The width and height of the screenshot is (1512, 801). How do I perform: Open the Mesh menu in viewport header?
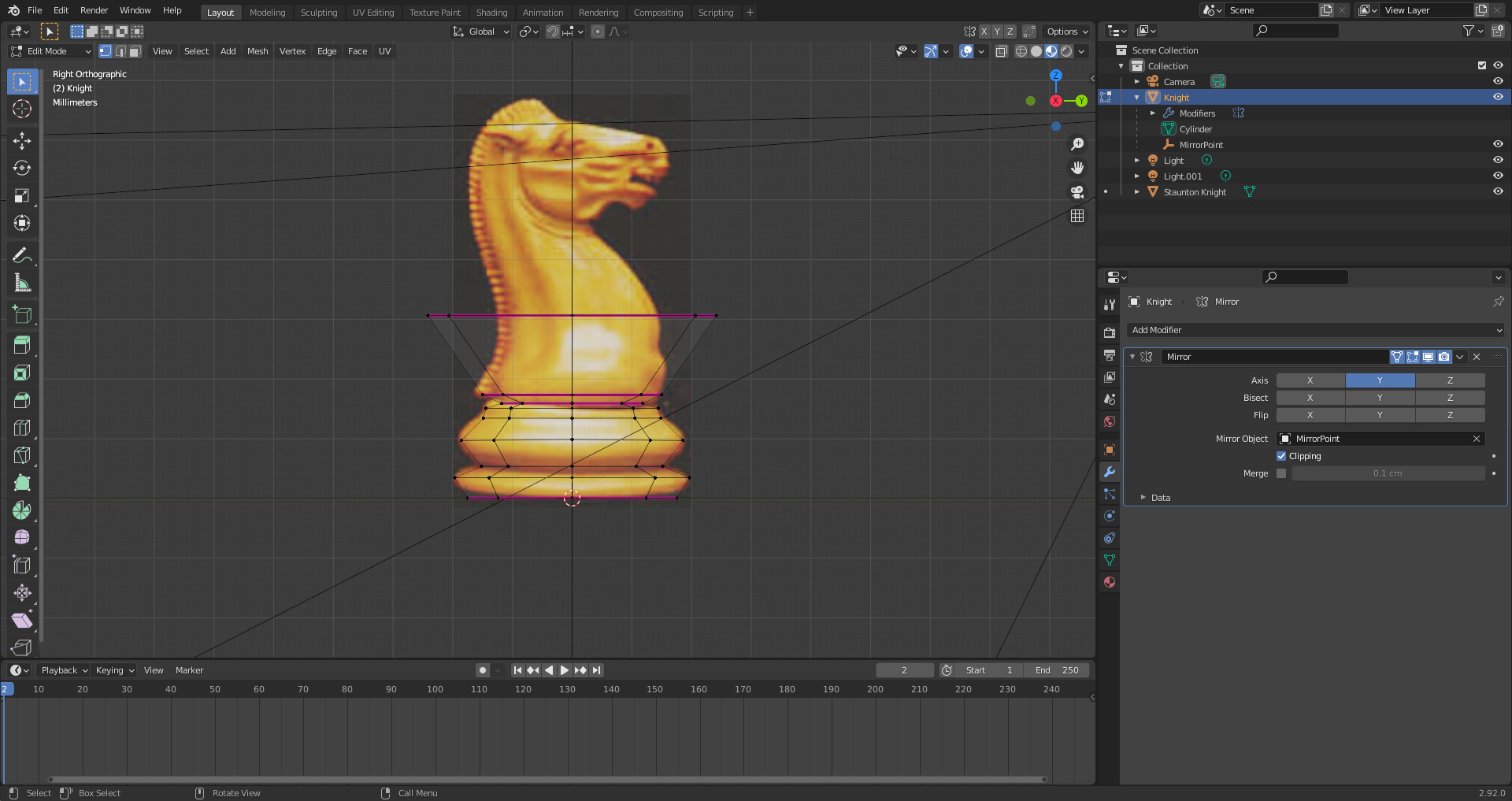(258, 51)
